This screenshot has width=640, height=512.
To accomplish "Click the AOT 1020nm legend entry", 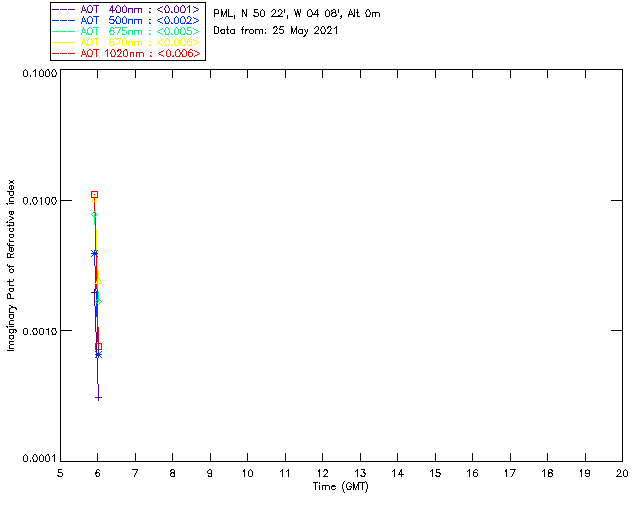I will coord(126,53).
